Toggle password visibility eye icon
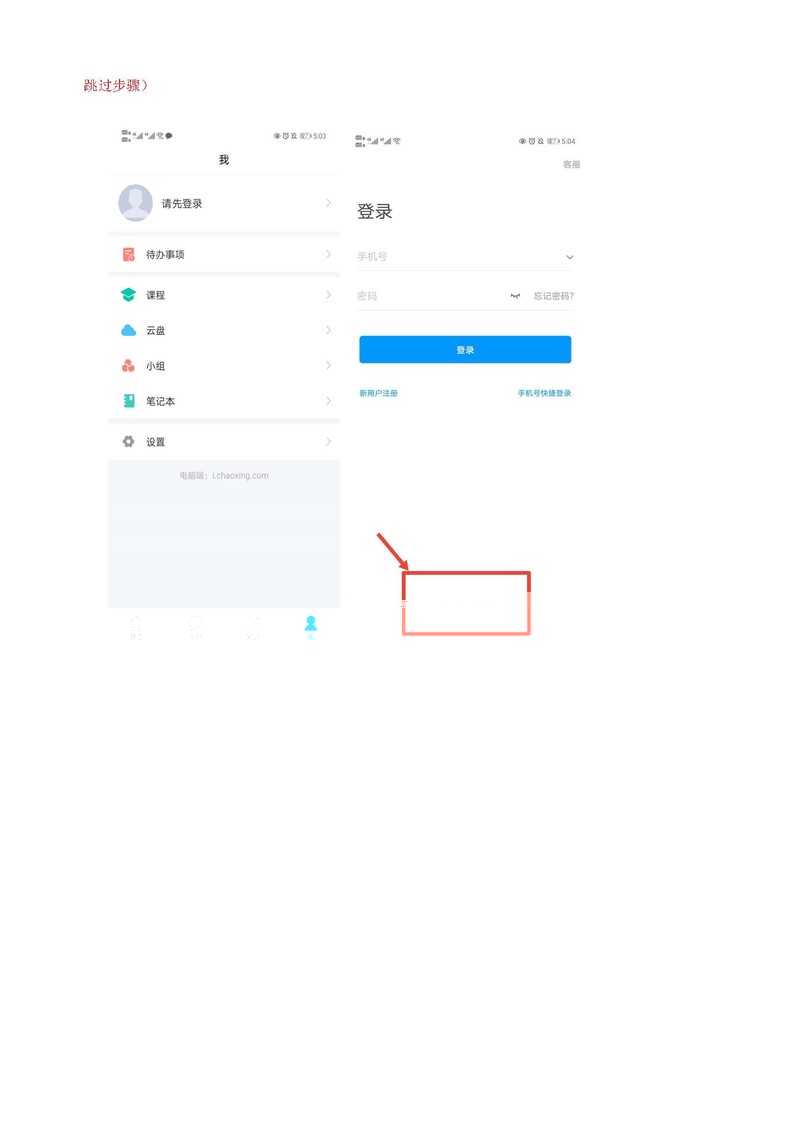Image resolution: width=799 pixels, height=1131 pixels. coord(515,296)
